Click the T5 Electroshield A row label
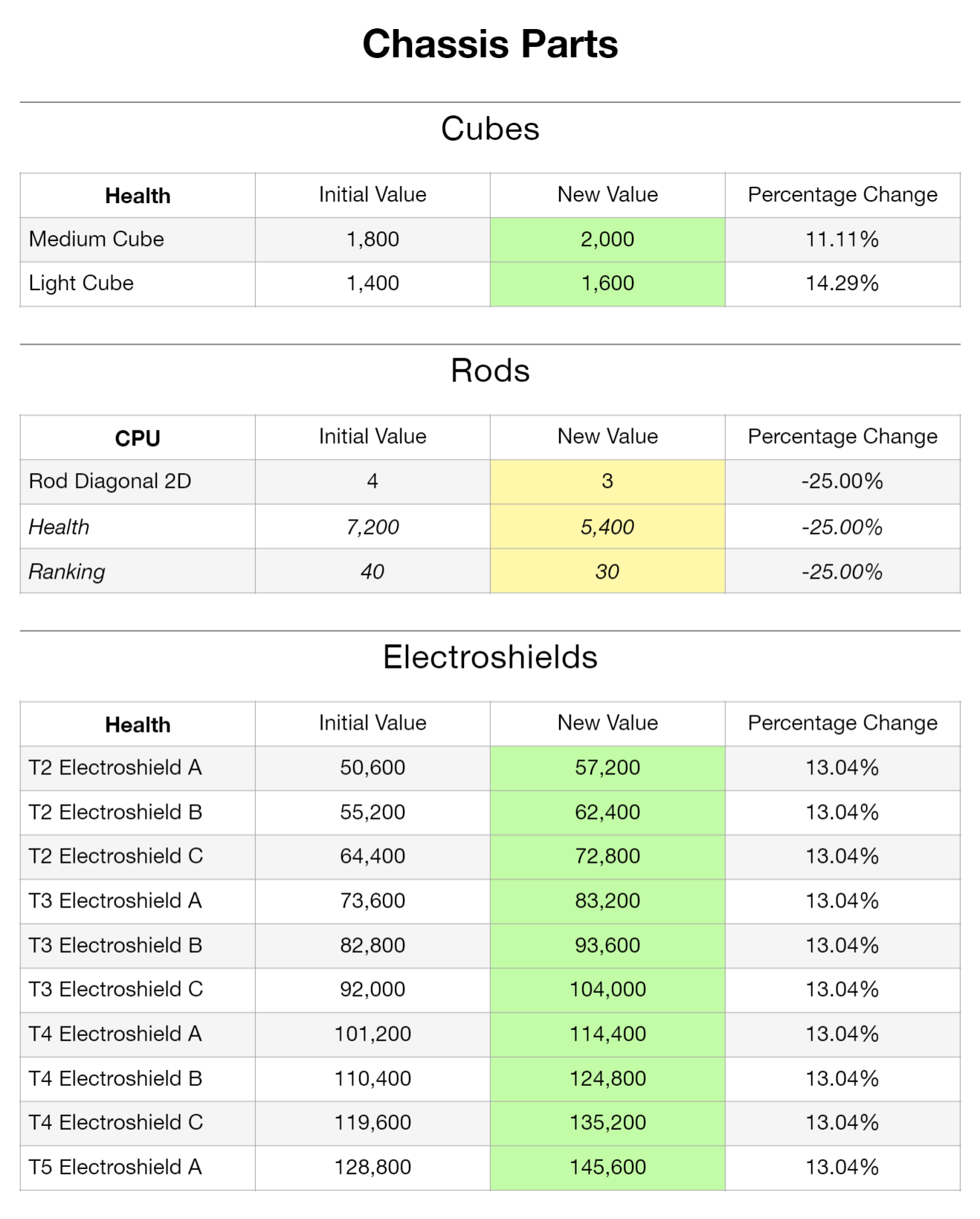The height and width of the screenshot is (1219, 980). coord(115,1167)
